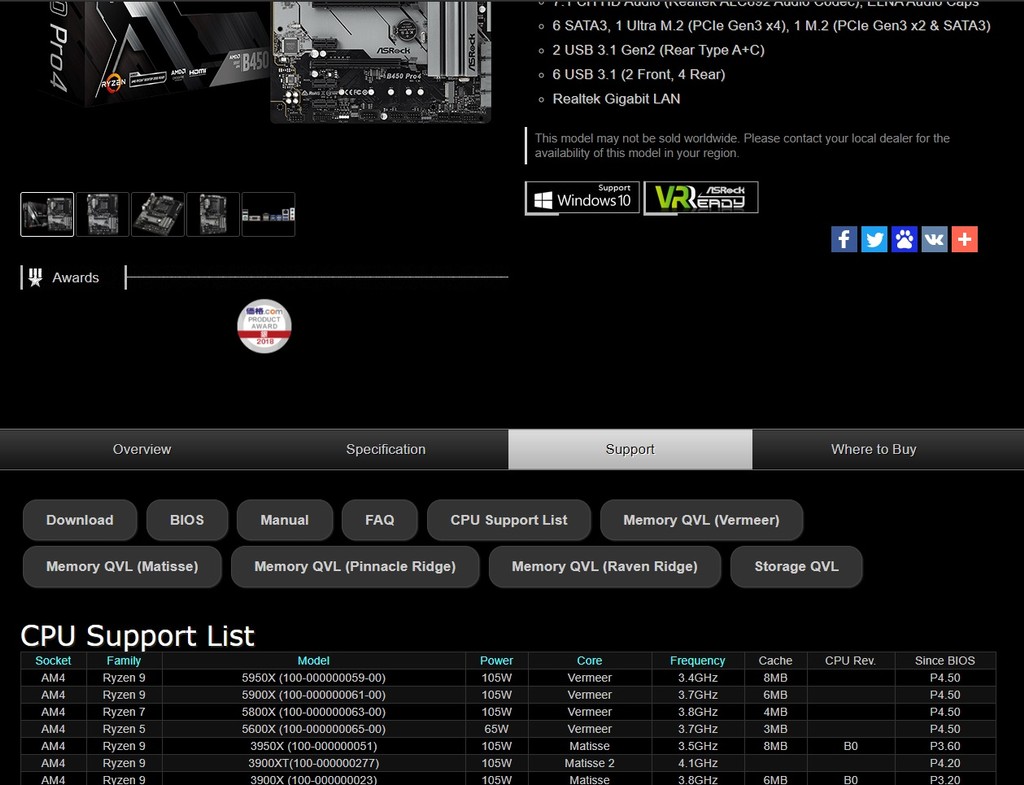This screenshot has width=1024, height=785.
Task: Open Memory QVL (Vermeer)
Action: (x=701, y=521)
